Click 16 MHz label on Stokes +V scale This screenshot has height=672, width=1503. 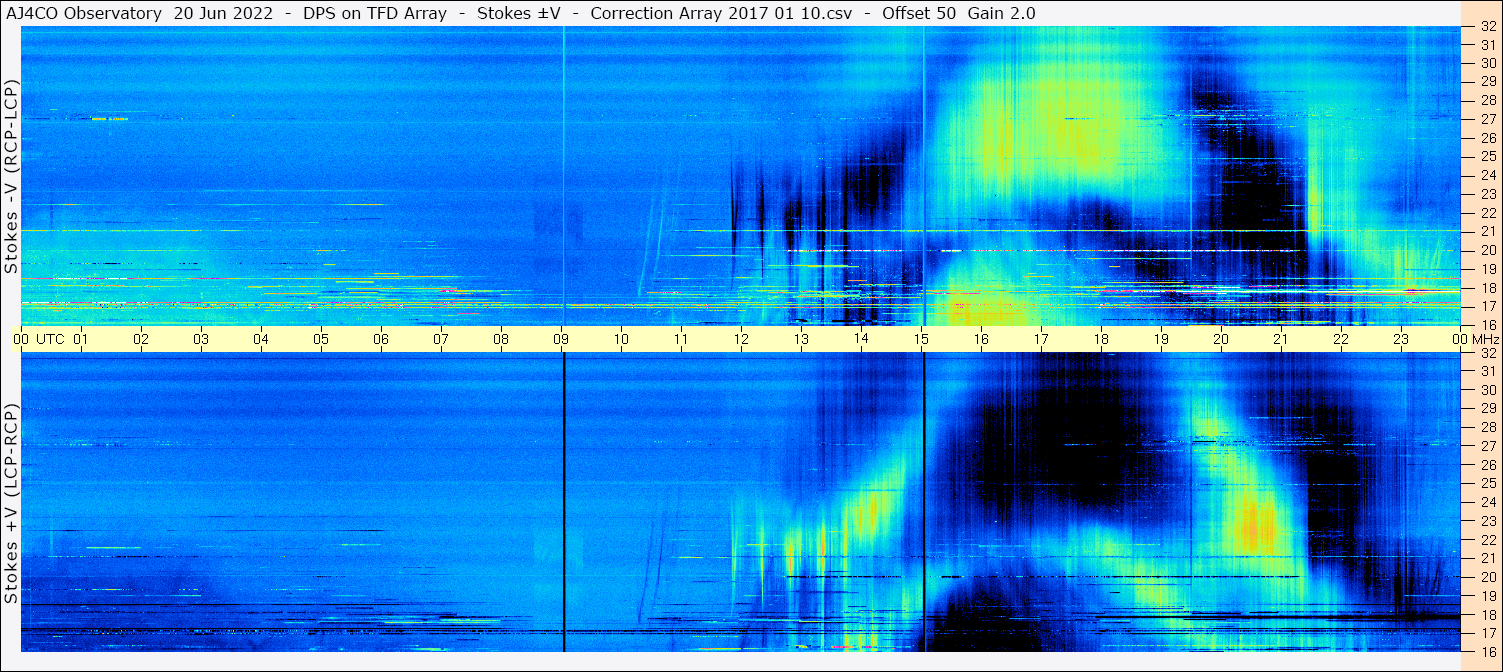pos(1487,651)
